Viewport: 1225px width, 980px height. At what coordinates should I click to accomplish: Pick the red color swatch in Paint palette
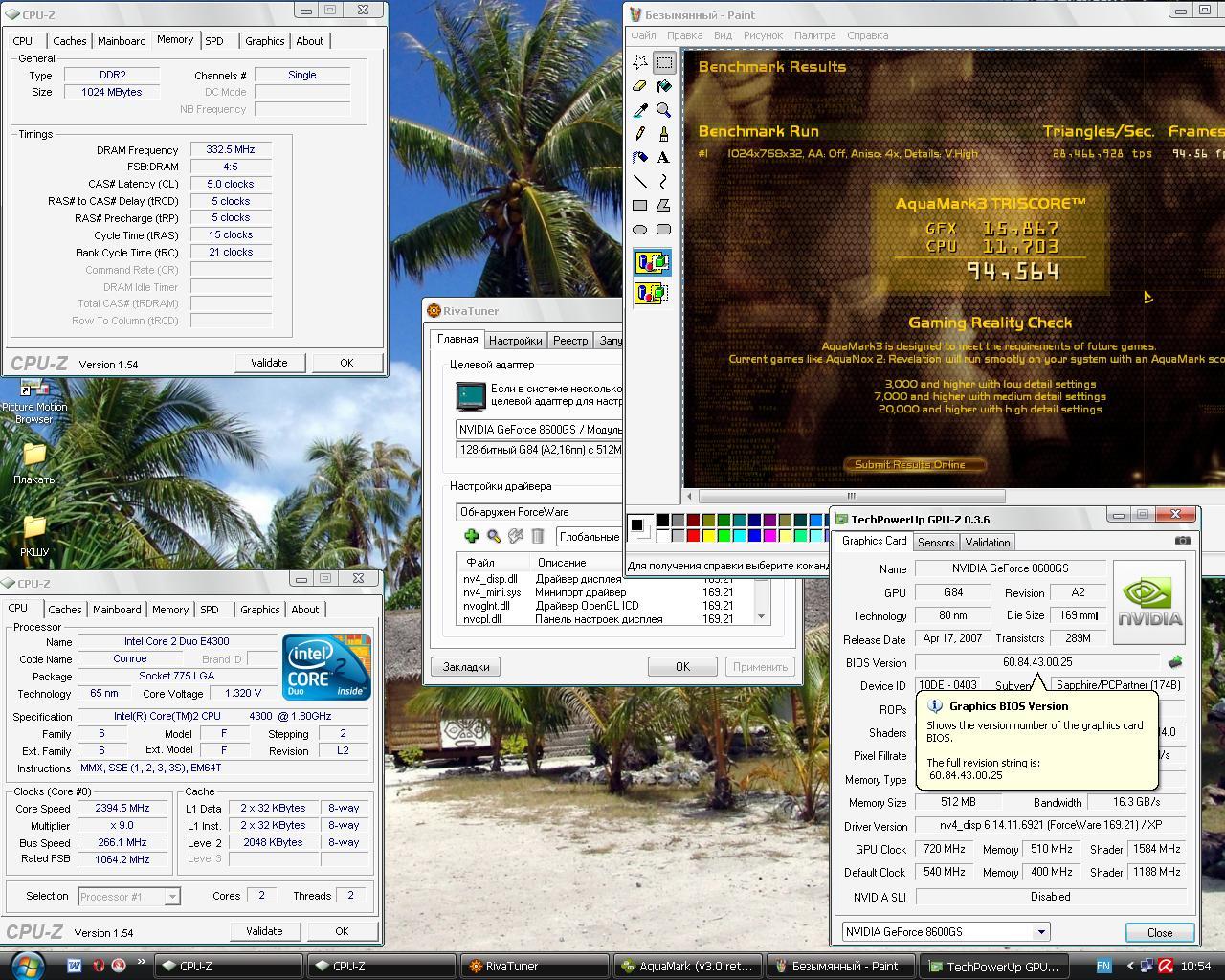(x=693, y=535)
